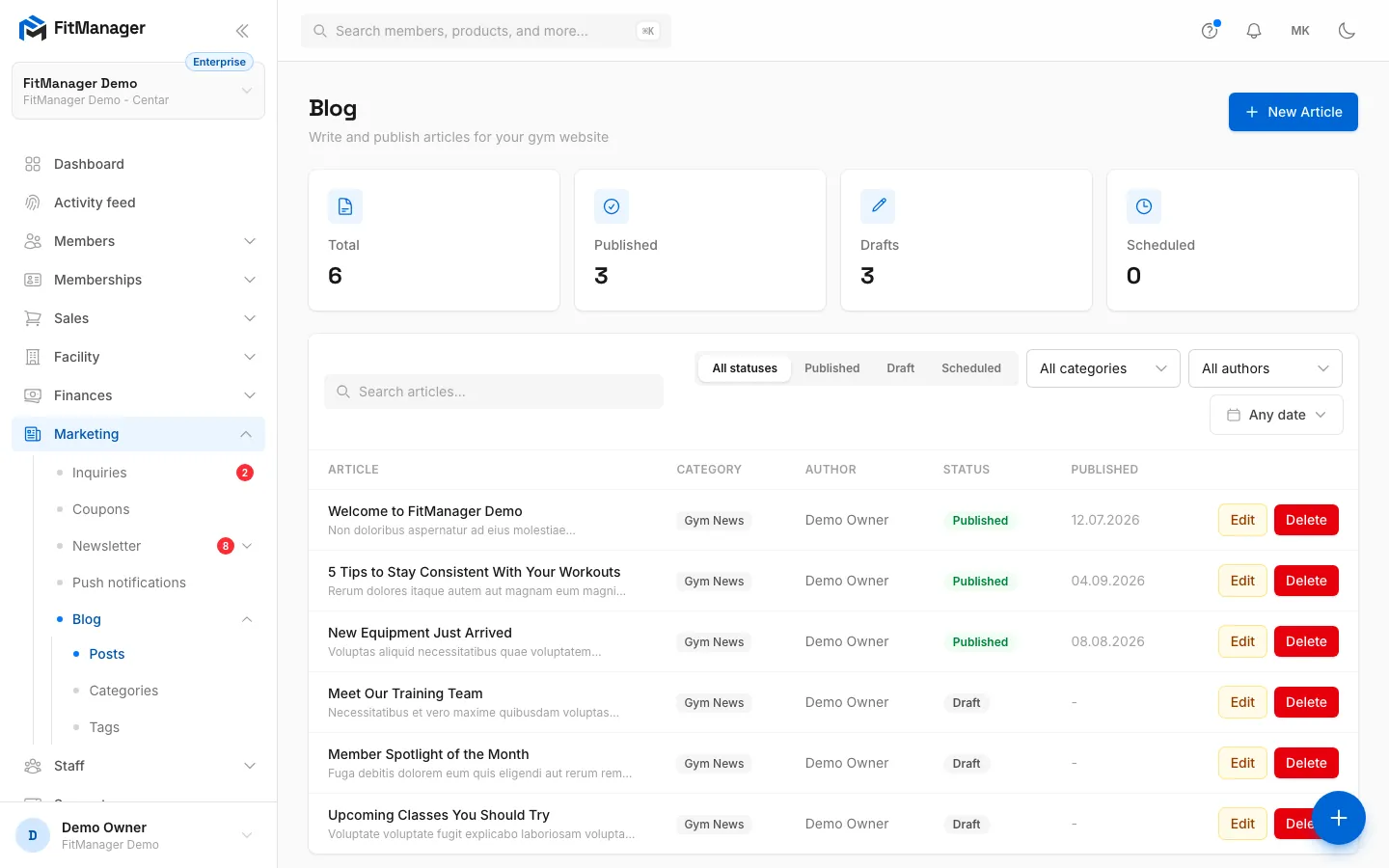Click the Dashboard grid icon
Screen dimensions: 1389x868
[x=33, y=164]
